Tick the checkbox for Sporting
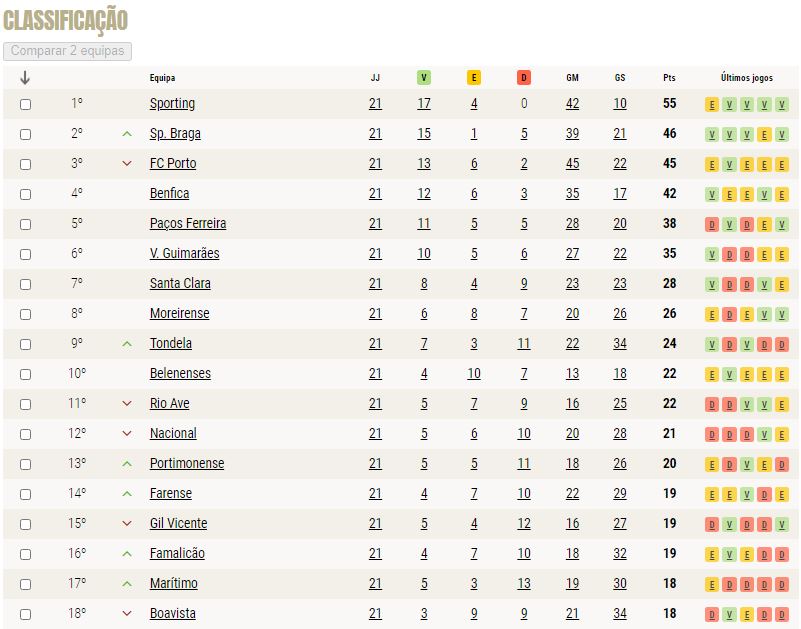This screenshot has height=629, width=801. coord(25,104)
